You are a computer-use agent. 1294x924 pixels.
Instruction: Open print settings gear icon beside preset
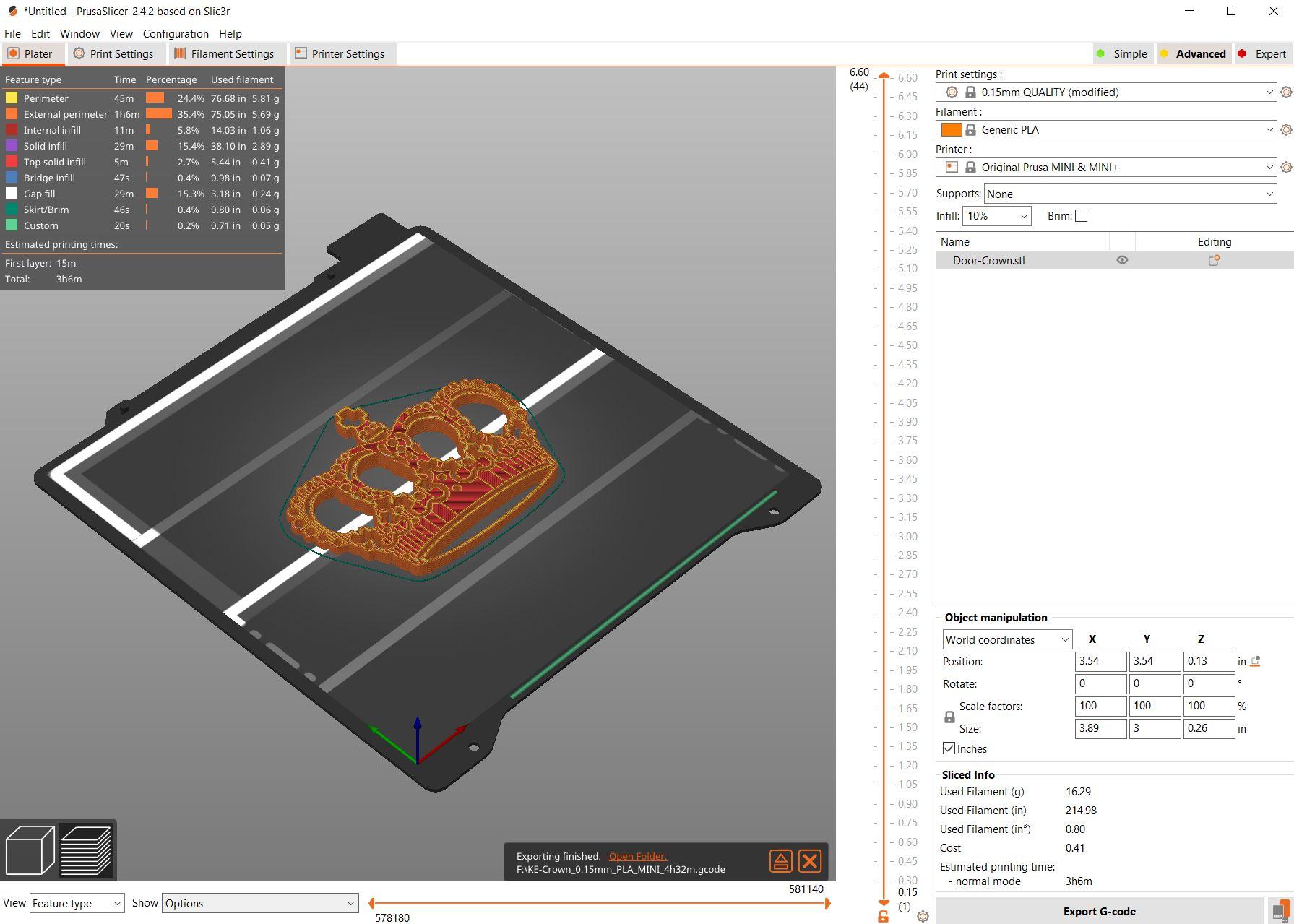tap(1285, 92)
